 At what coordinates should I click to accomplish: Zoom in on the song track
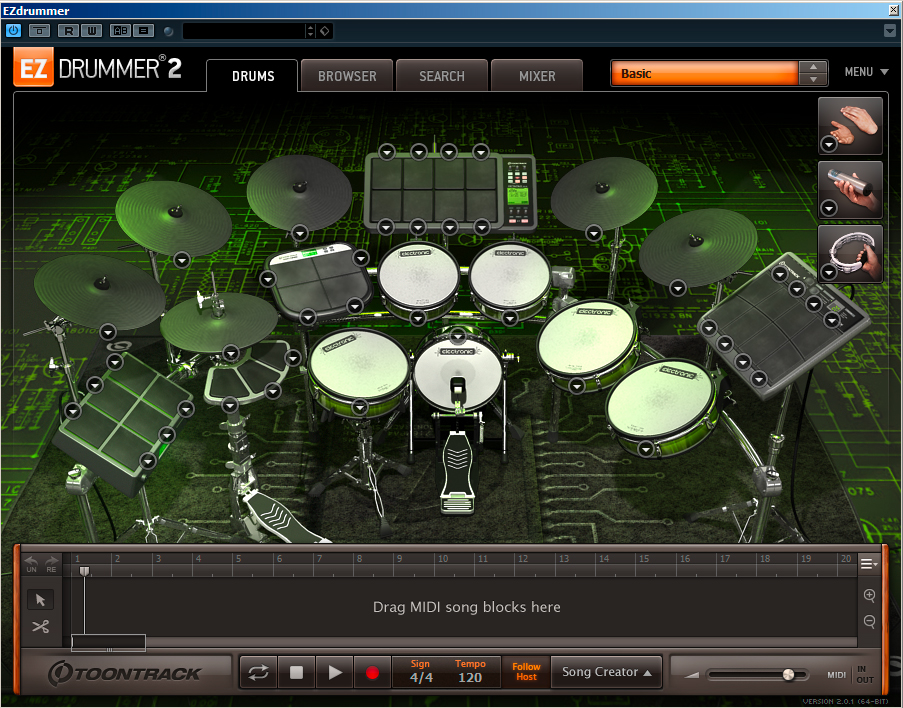pos(869,595)
